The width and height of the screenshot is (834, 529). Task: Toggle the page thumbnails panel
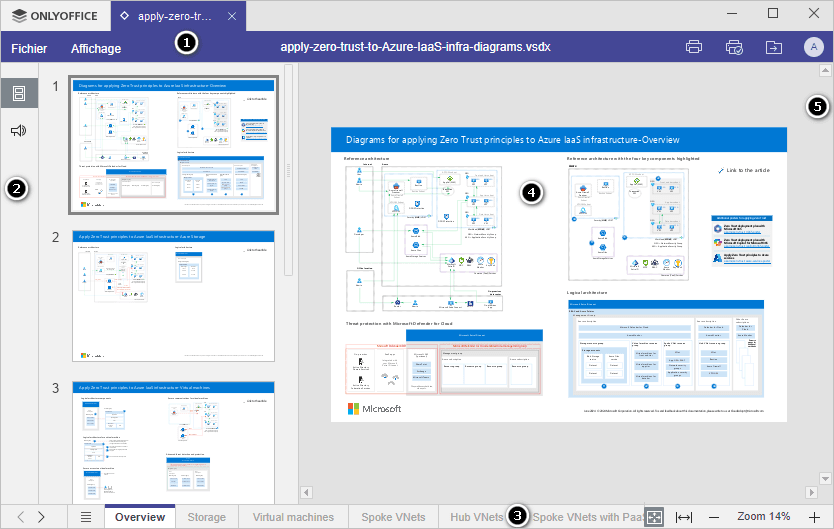(x=19, y=94)
